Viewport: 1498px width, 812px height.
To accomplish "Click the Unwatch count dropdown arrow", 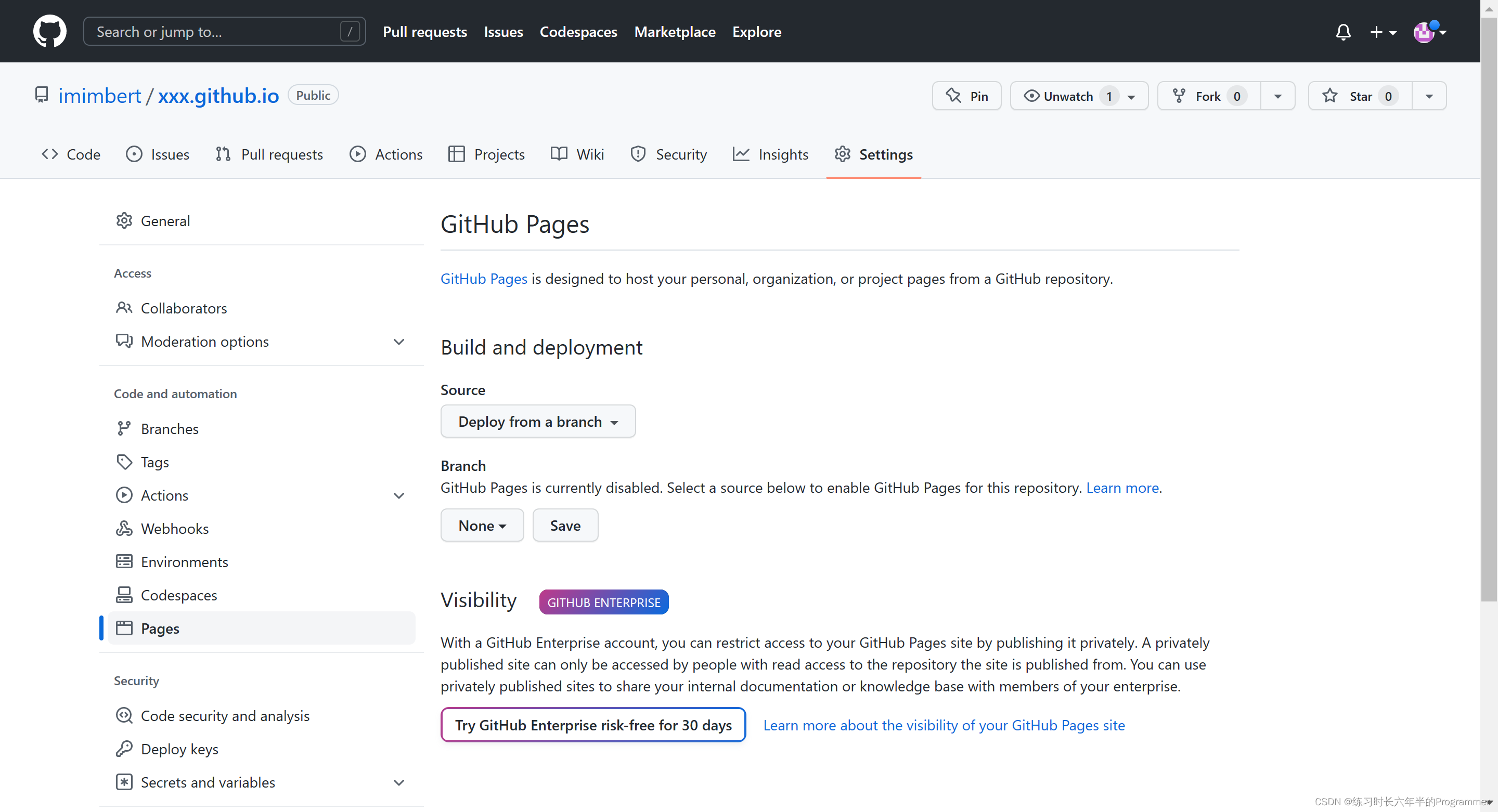I will click(x=1131, y=96).
